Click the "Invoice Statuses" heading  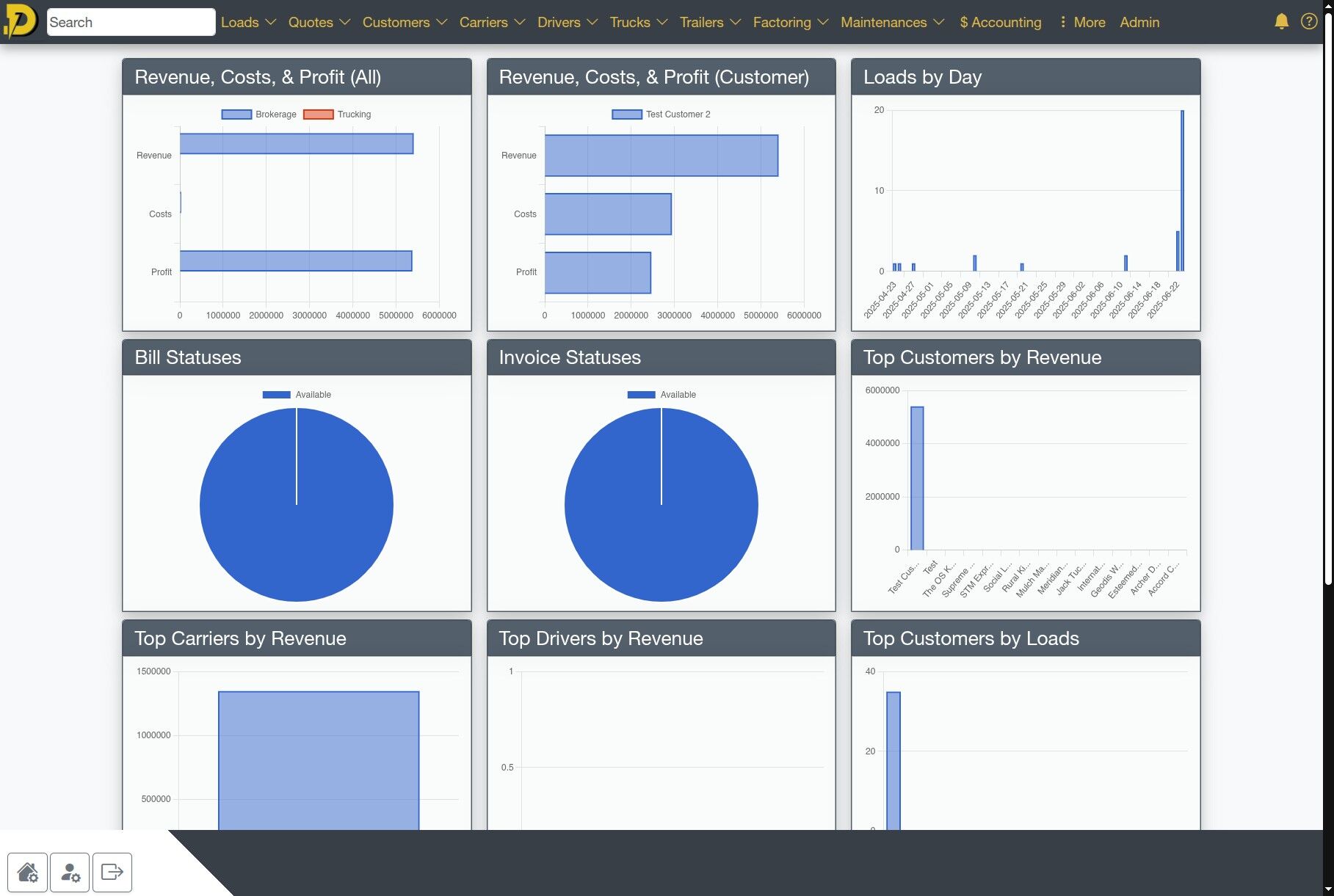570,357
